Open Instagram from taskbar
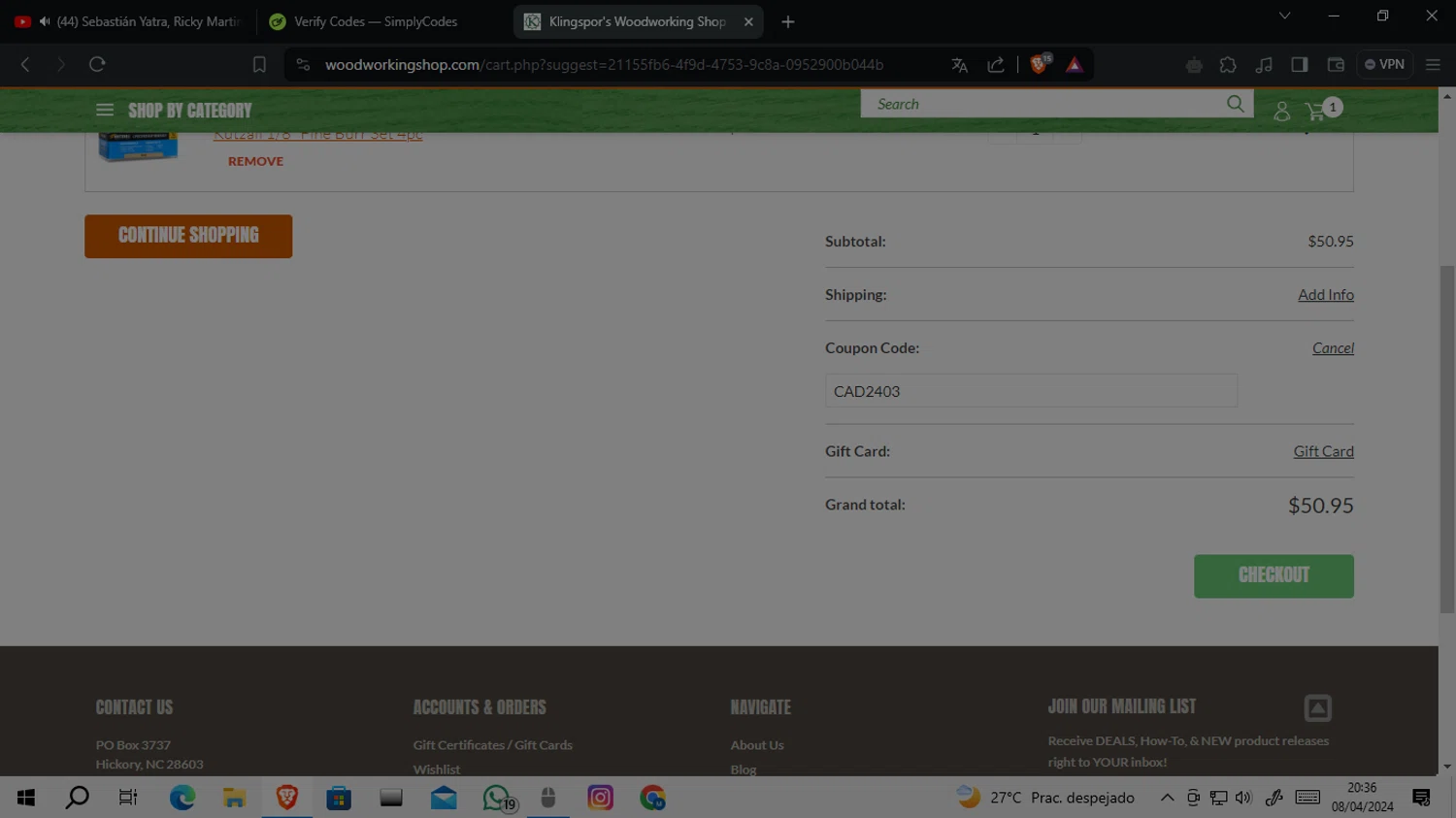This screenshot has height=818, width=1456. click(x=601, y=798)
